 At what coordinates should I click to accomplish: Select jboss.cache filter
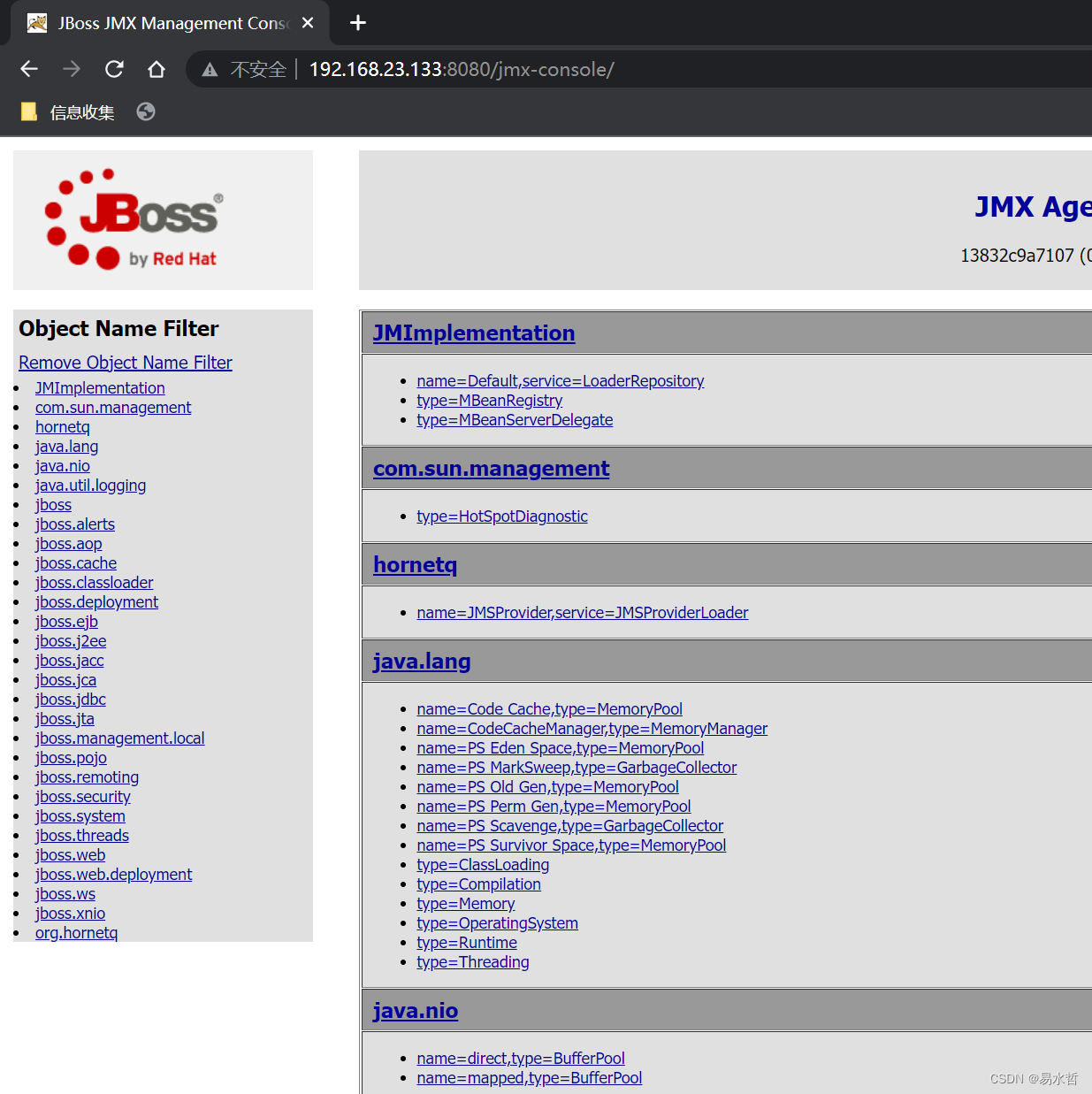click(x=76, y=563)
